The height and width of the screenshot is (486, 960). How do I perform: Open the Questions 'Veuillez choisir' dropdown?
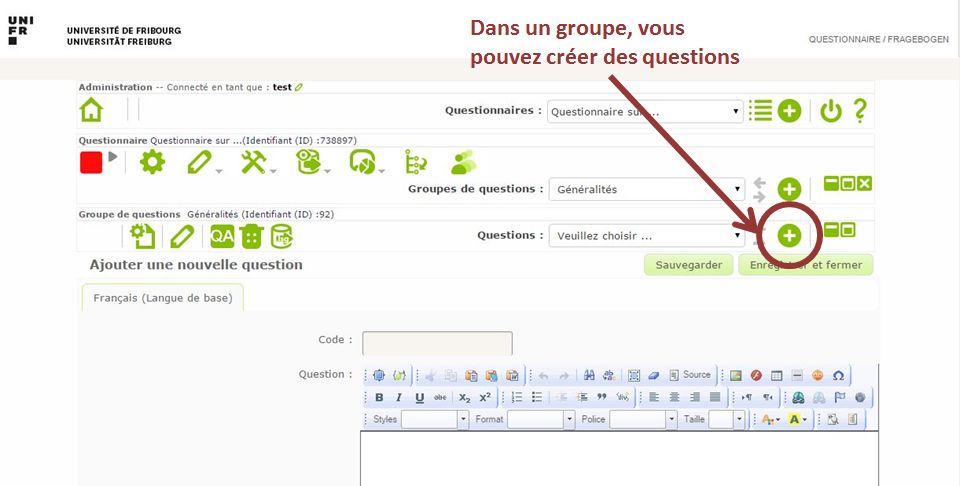coord(645,236)
